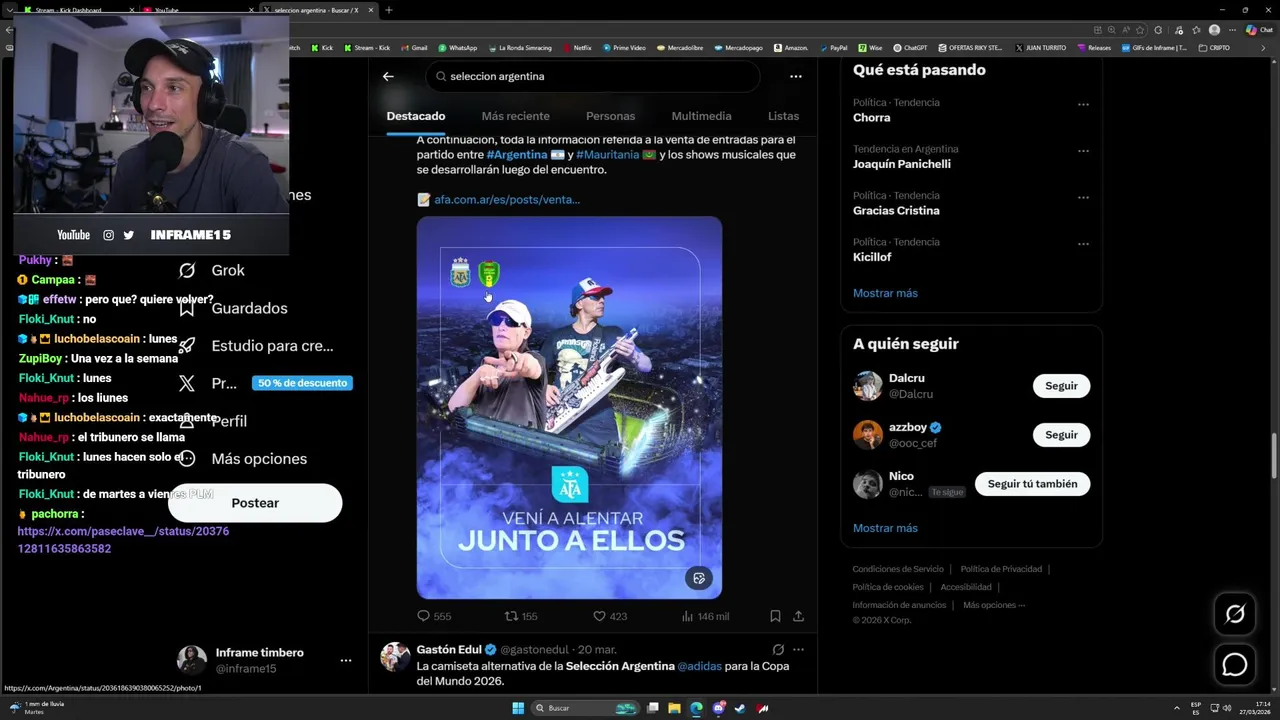1280x720 pixels.
Task: Open Política de Privacidad footer link
Action: (x=1001, y=569)
